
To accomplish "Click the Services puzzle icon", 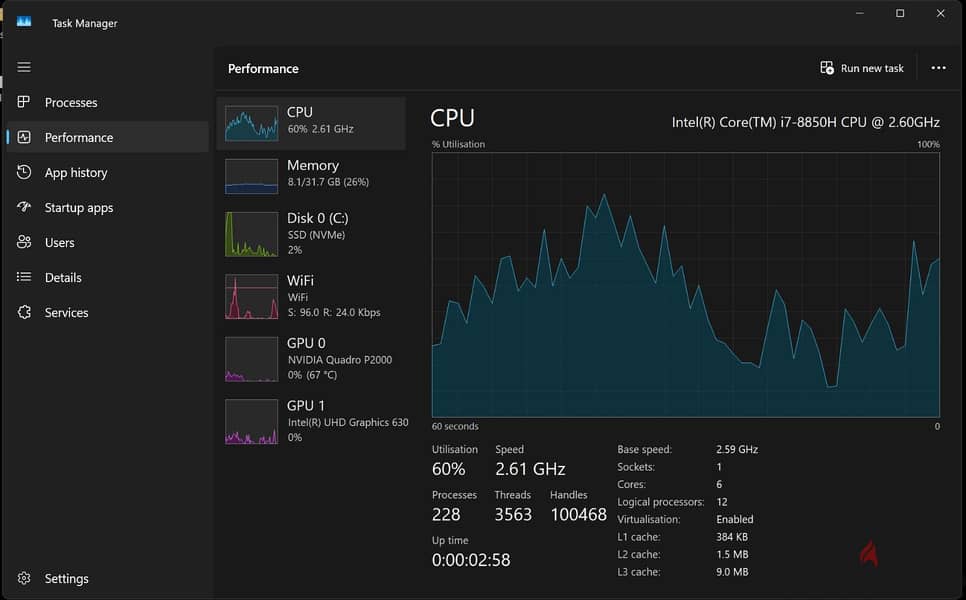I will pyautogui.click(x=24, y=312).
